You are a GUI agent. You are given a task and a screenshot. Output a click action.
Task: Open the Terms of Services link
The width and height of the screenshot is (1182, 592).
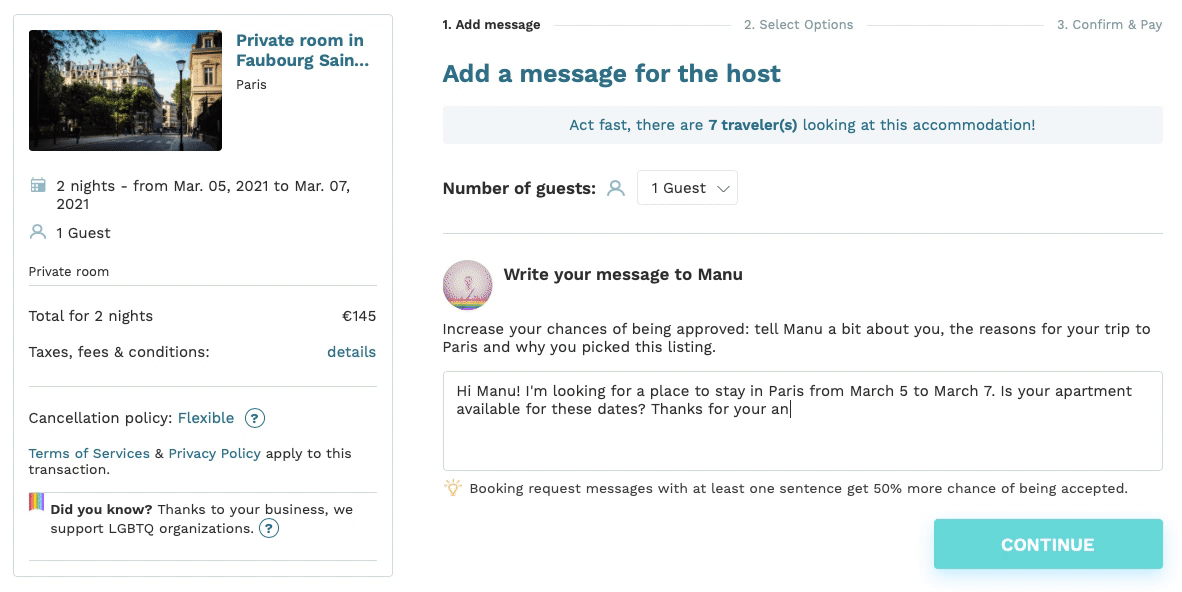click(x=89, y=453)
